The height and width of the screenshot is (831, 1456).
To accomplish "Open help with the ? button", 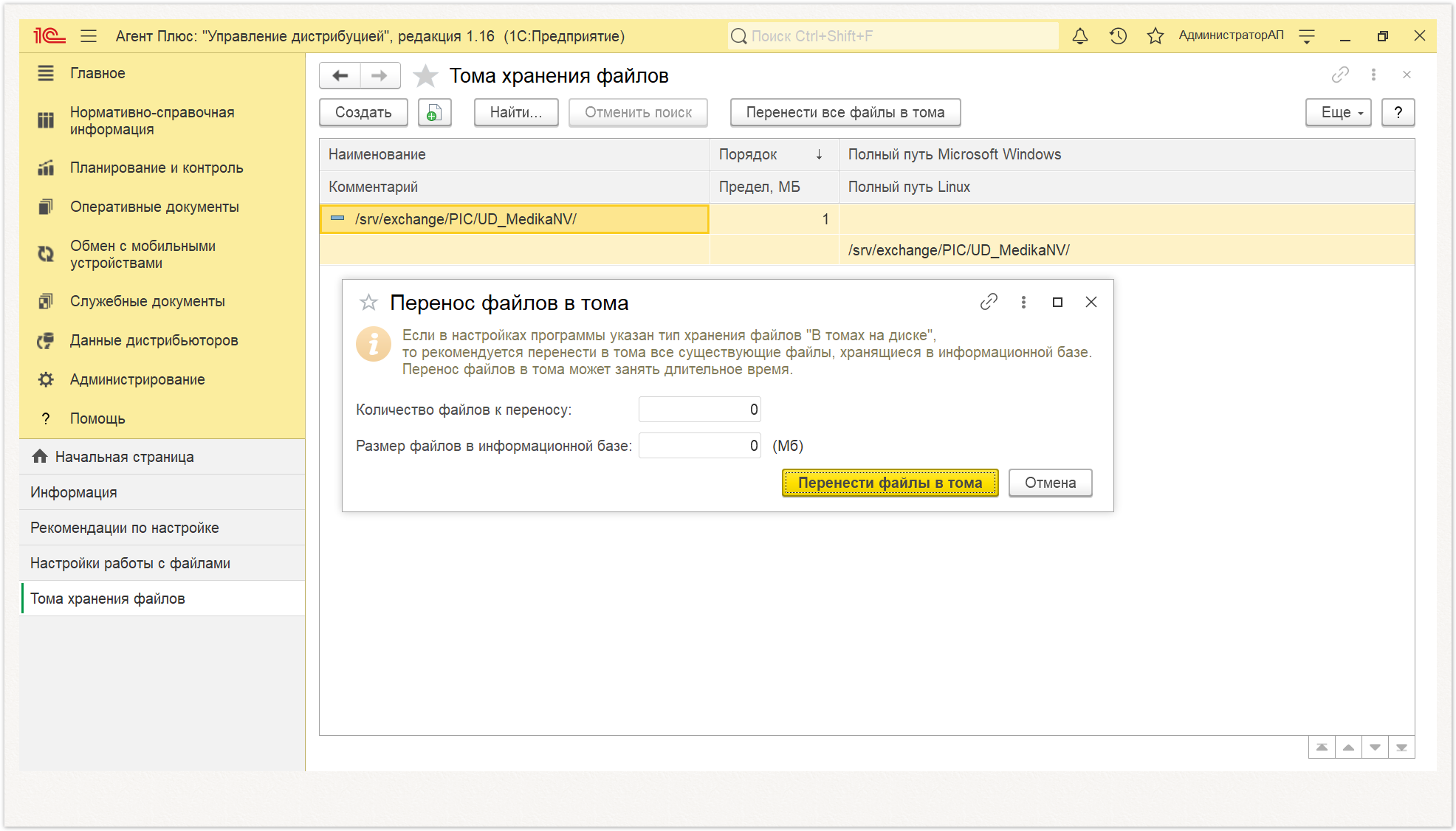I will [x=1398, y=112].
